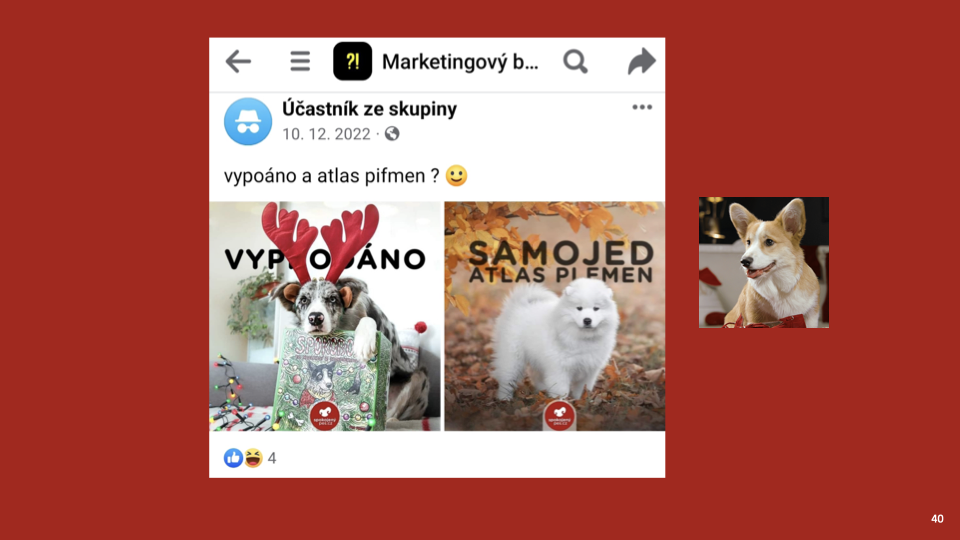Screen dimensions: 960x540
Task: Click the globe public-visibility icon
Action: point(392,133)
